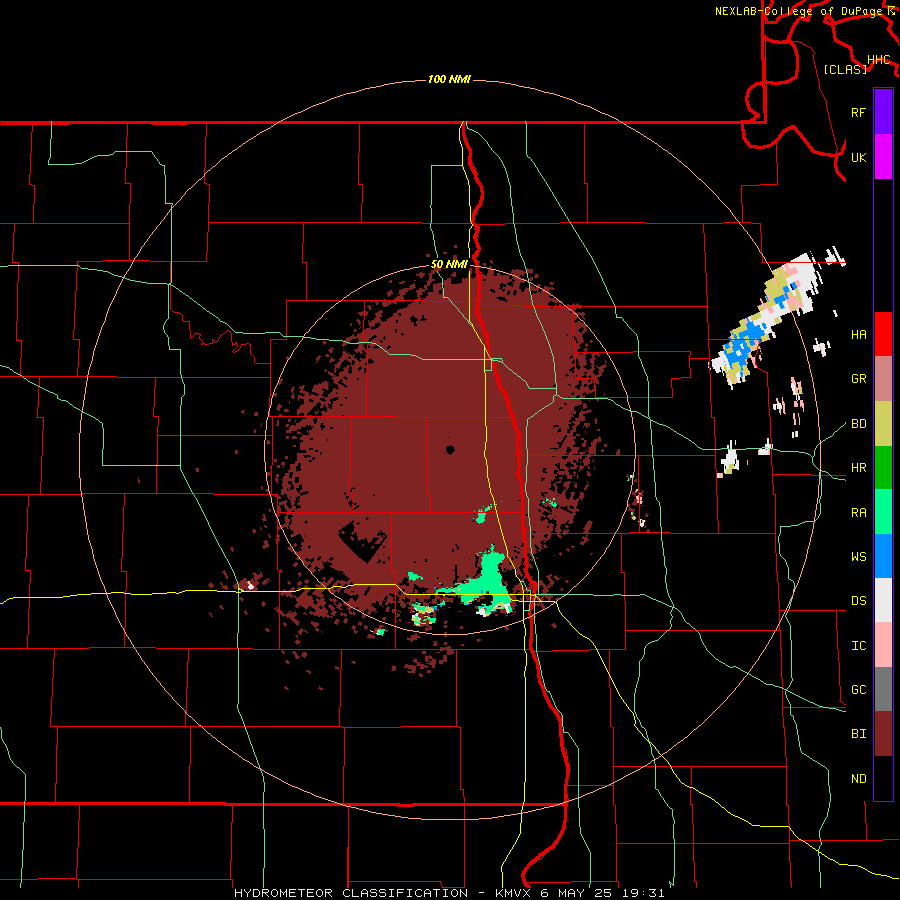The width and height of the screenshot is (900, 900).
Task: Click the RF purple legend swatch
Action: click(883, 112)
